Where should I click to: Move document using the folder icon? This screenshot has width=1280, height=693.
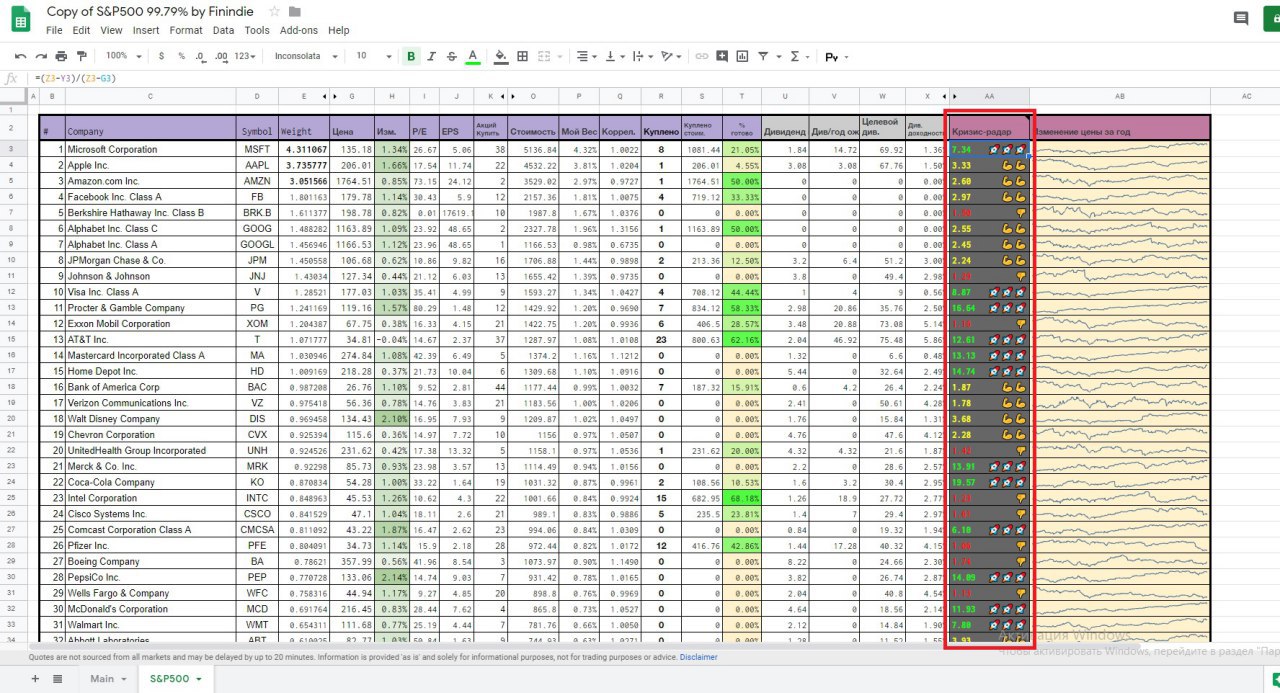294,12
